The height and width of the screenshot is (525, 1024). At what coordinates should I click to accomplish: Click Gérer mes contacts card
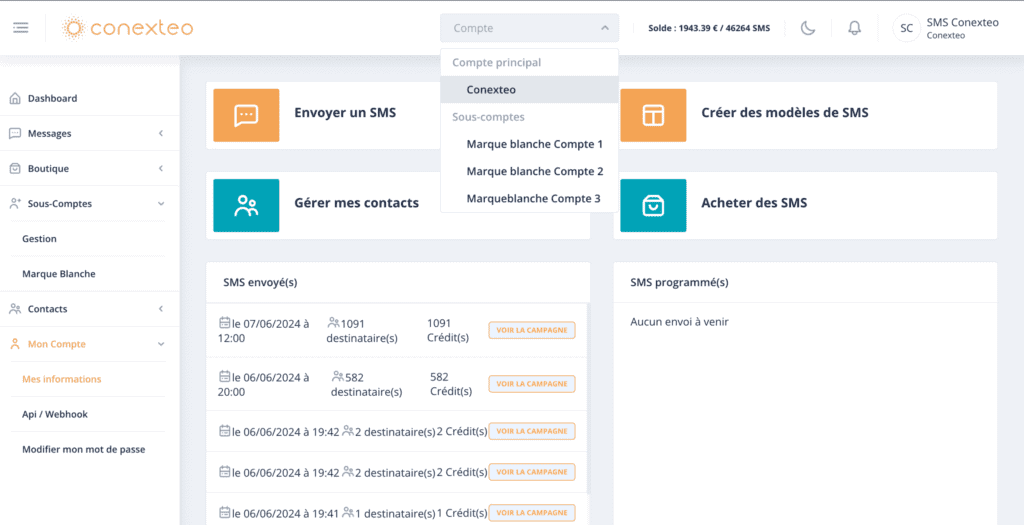point(398,206)
